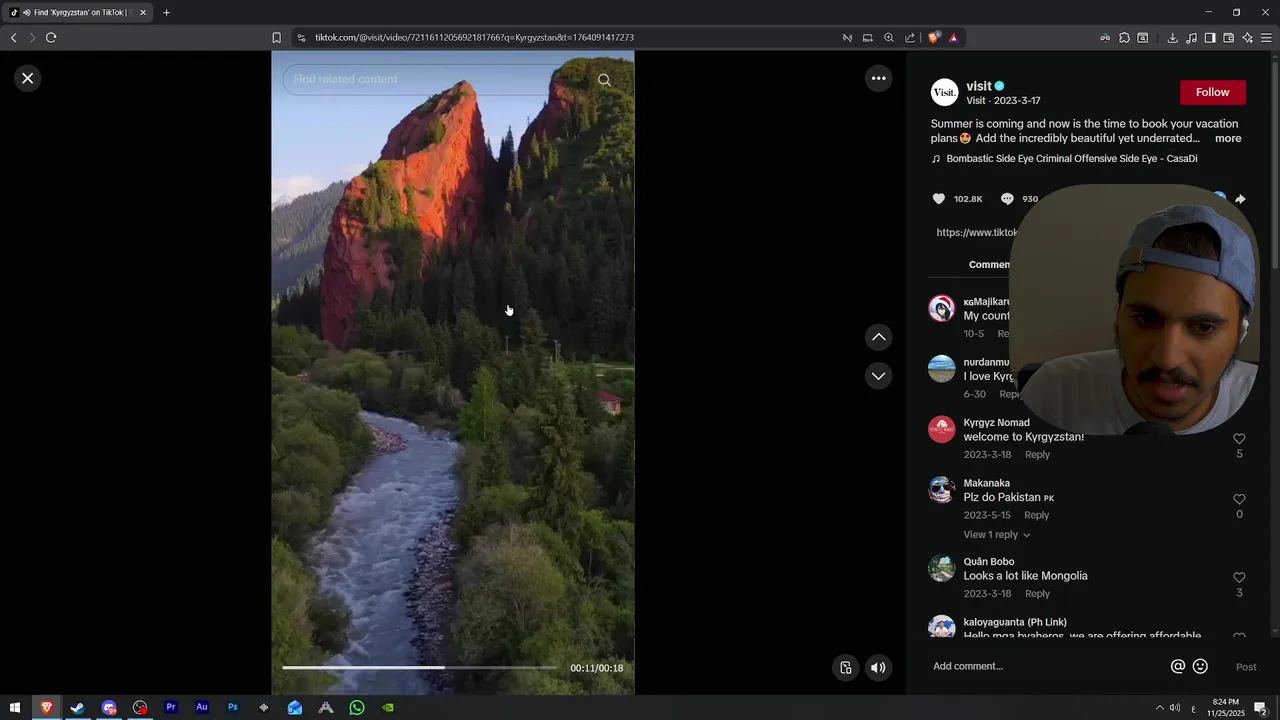Open the Bombastic Side Eye sound link
Screen dimensions: 1280x720
(1071, 159)
